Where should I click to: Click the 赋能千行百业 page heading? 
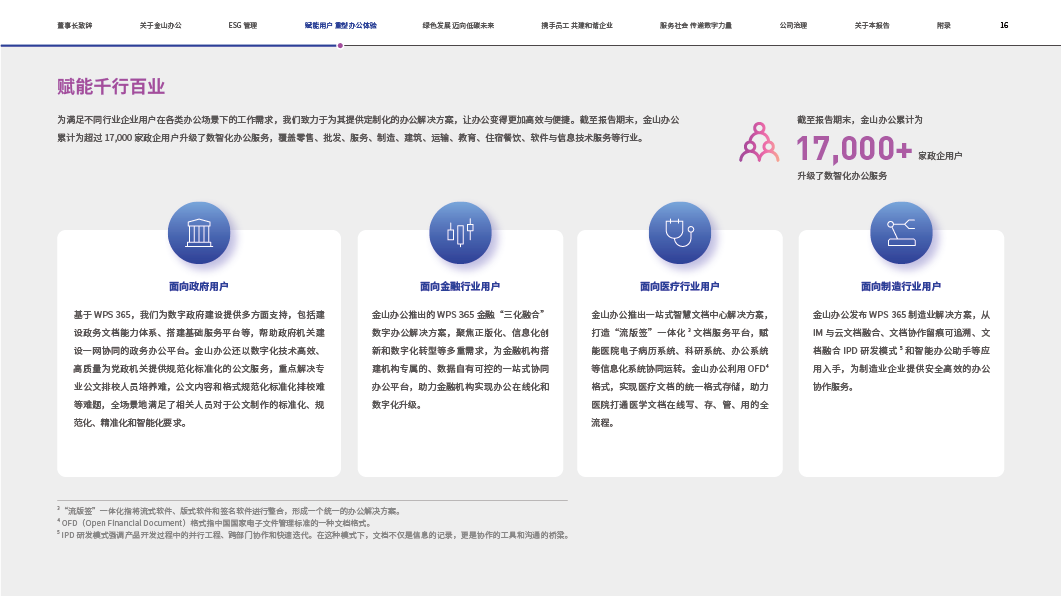[x=111, y=87]
